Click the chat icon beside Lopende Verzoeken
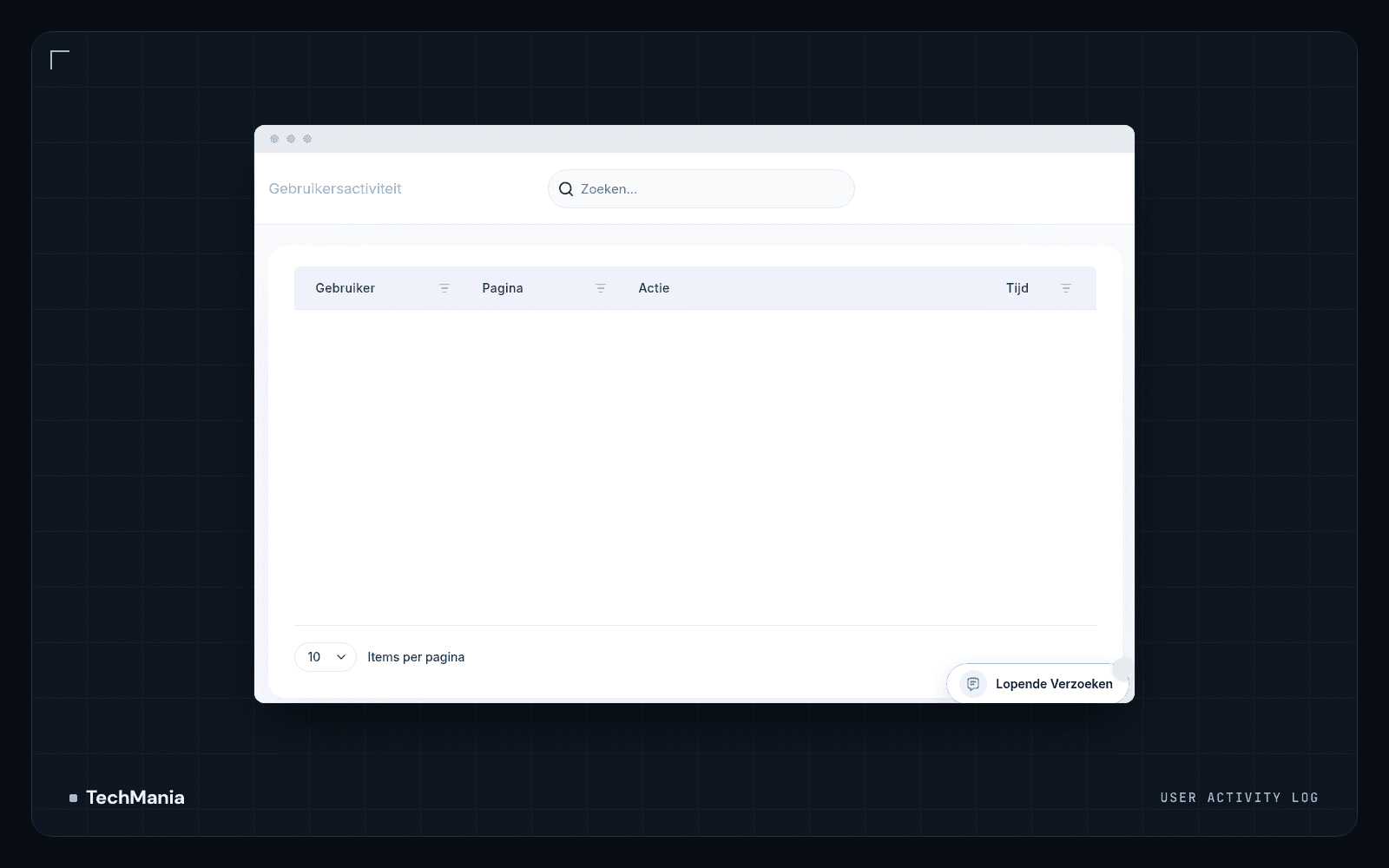 973,684
